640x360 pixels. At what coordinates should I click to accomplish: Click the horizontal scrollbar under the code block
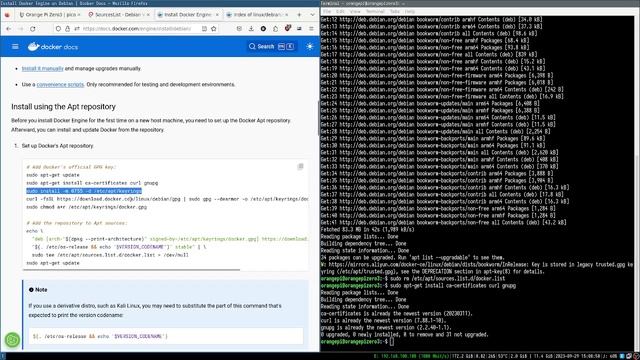131,269
